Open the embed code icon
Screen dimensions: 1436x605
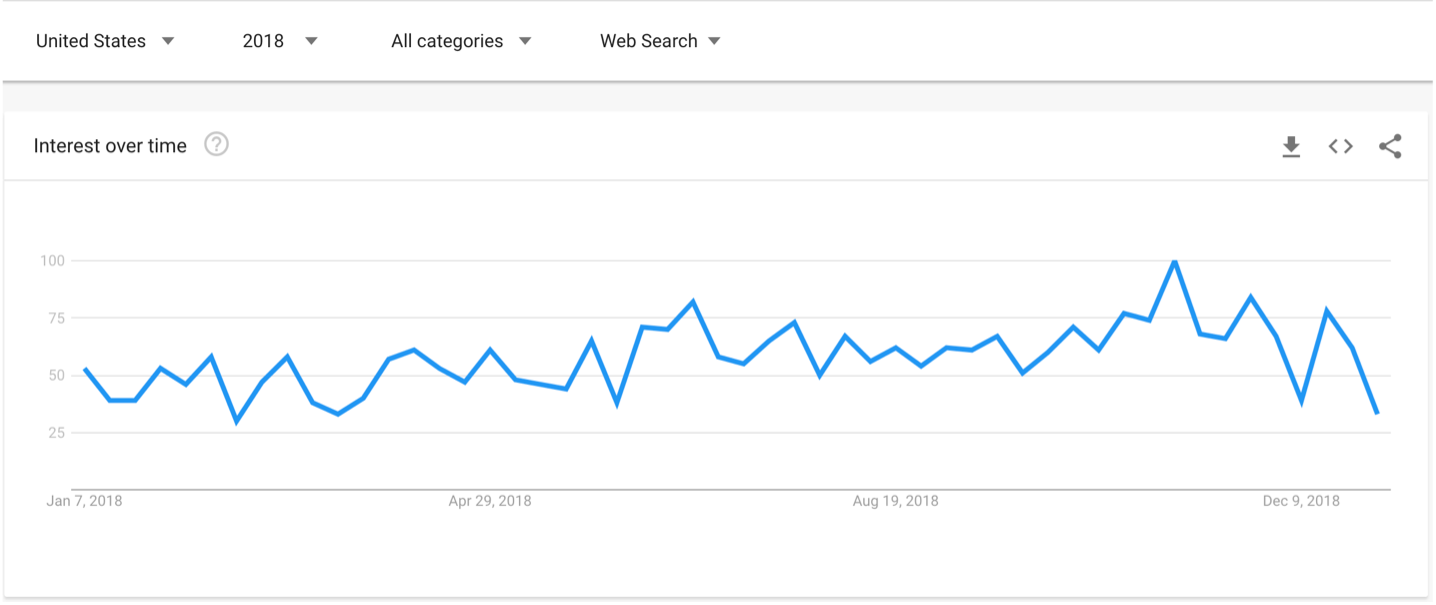[1340, 147]
